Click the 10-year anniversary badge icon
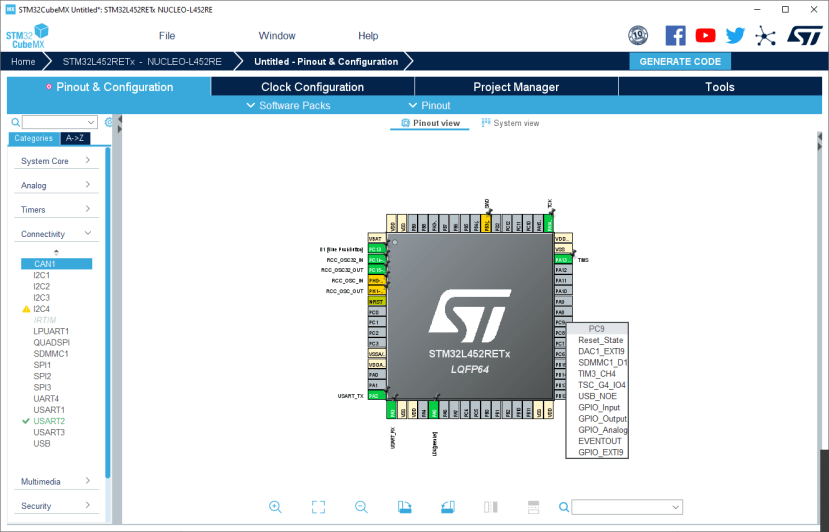 pos(638,35)
